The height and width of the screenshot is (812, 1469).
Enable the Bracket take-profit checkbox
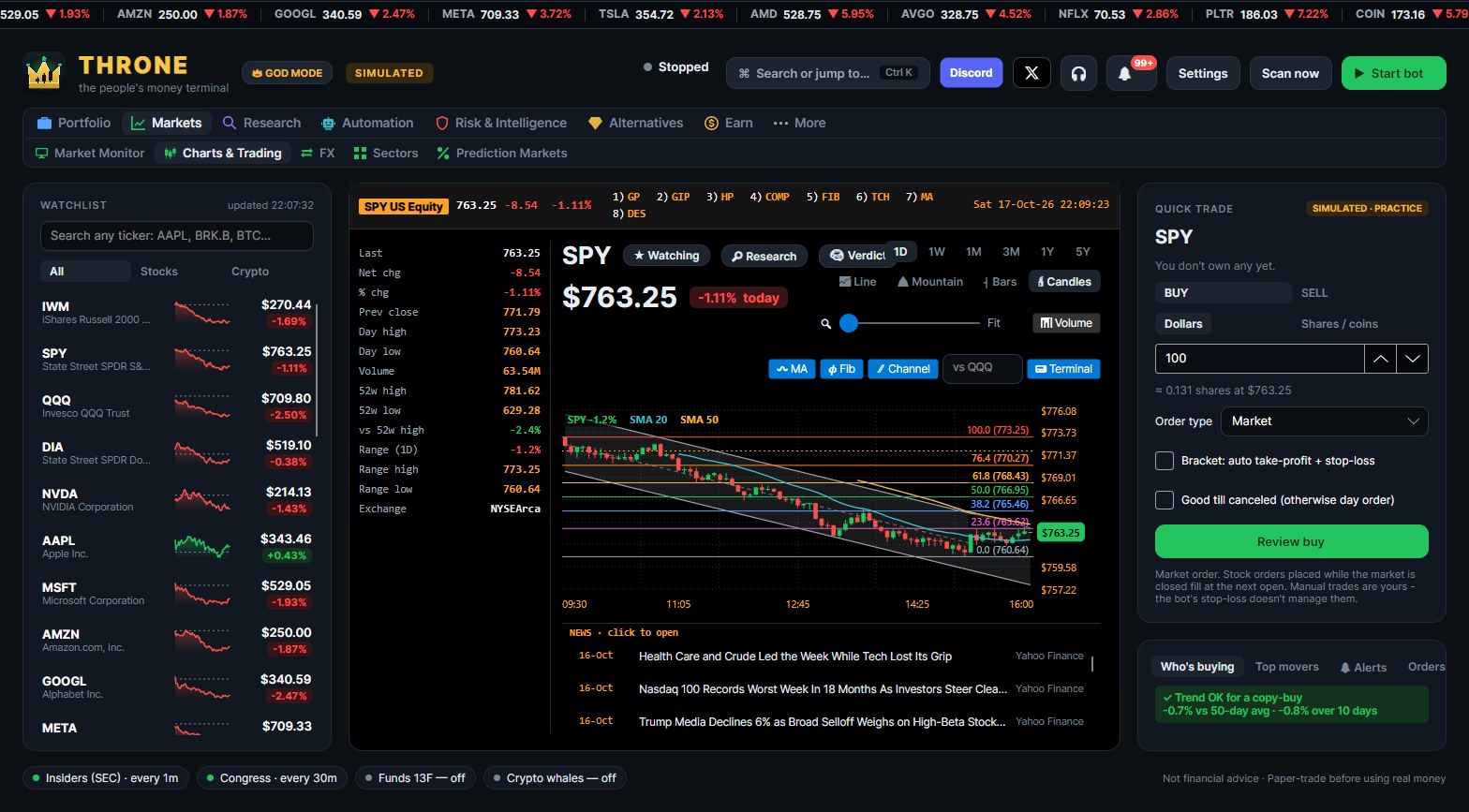pyautogui.click(x=1165, y=461)
